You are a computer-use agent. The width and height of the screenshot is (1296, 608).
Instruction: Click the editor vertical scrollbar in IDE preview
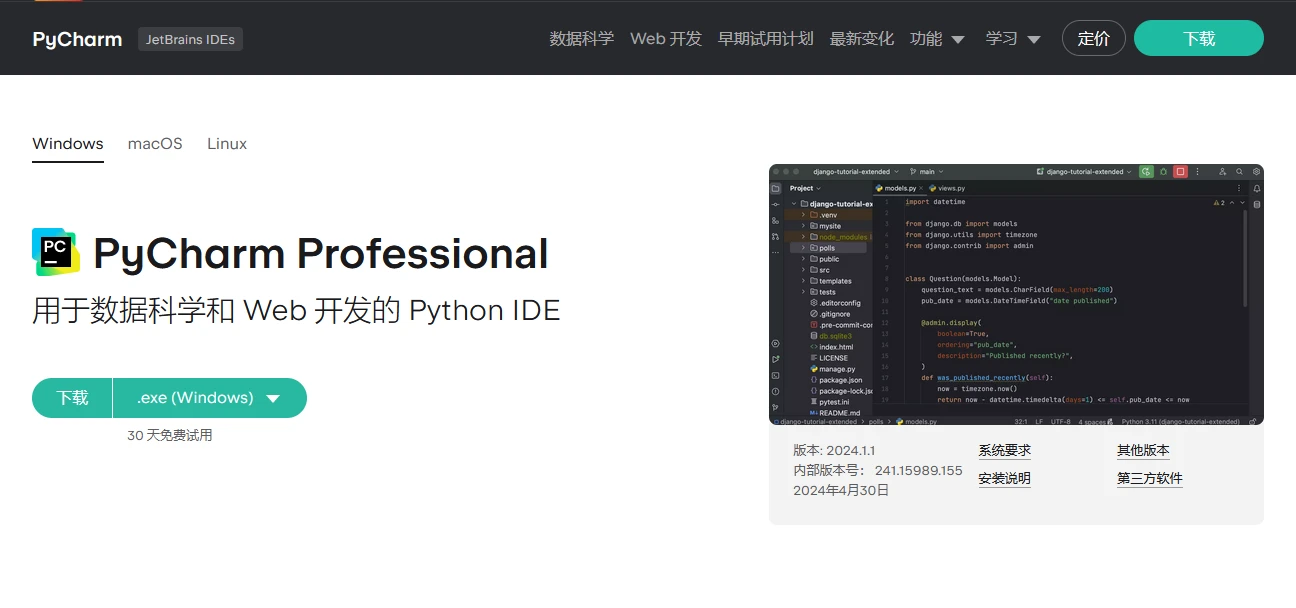[x=1246, y=258]
